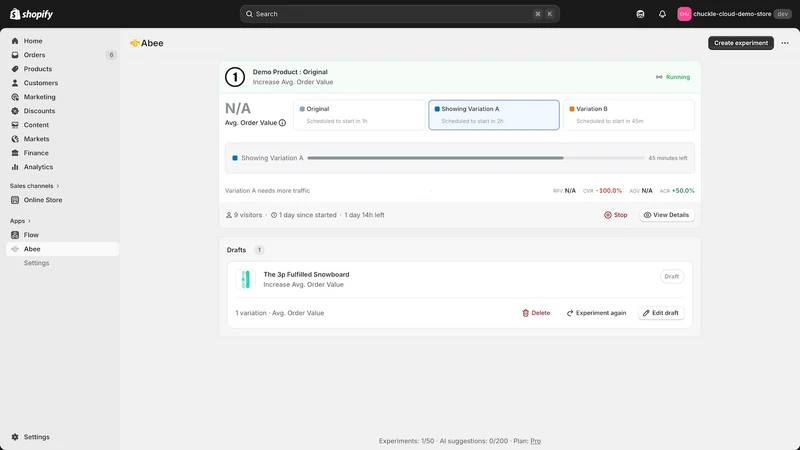Click the blue swatch beside progress bar
Viewport: 800px width, 450px height.
point(235,158)
